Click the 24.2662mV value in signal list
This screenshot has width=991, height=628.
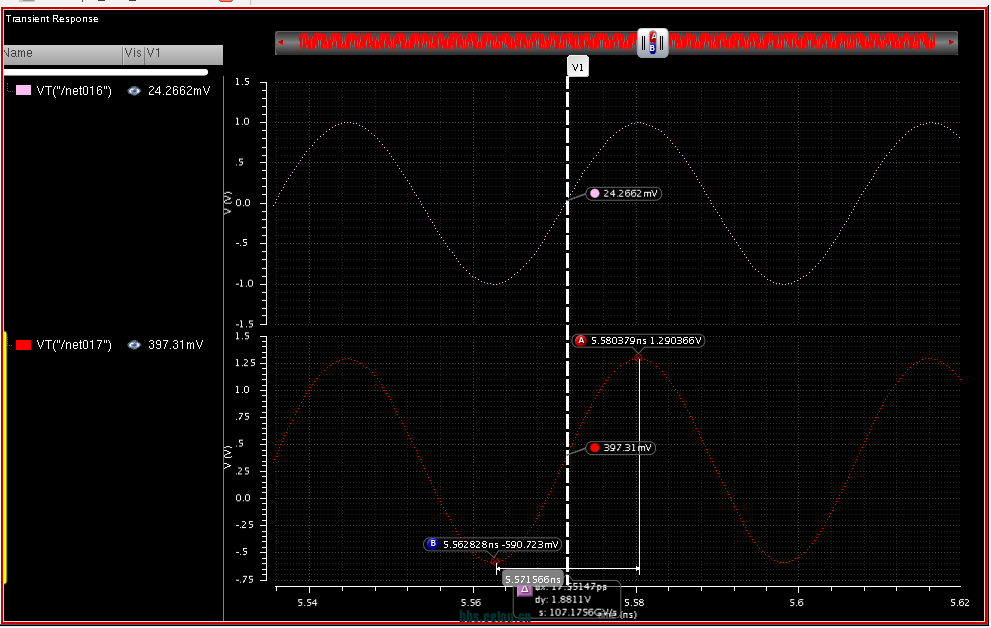(x=179, y=91)
